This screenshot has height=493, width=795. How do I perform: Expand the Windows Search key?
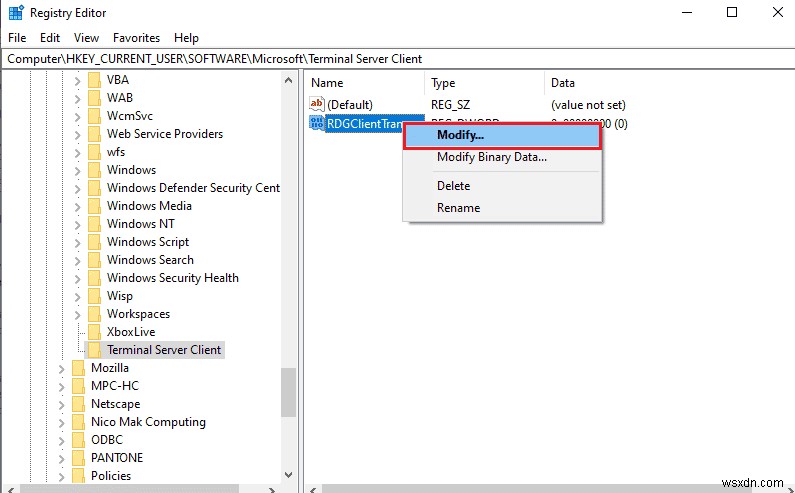[77, 260]
